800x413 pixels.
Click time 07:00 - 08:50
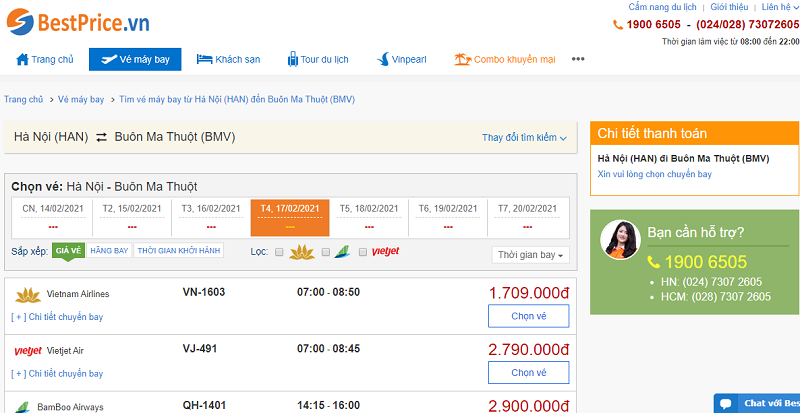tap(329, 293)
